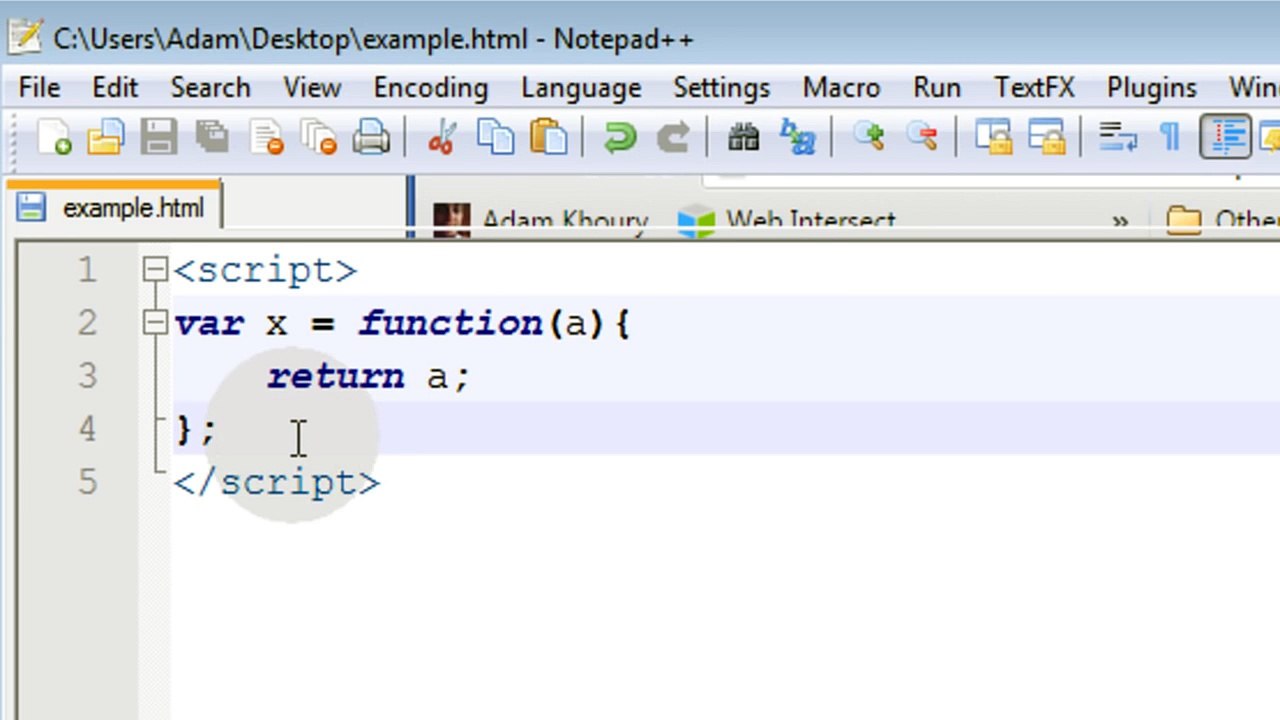Select the example.html tab
Image resolution: width=1280 pixels, height=720 pixels.
coord(113,208)
